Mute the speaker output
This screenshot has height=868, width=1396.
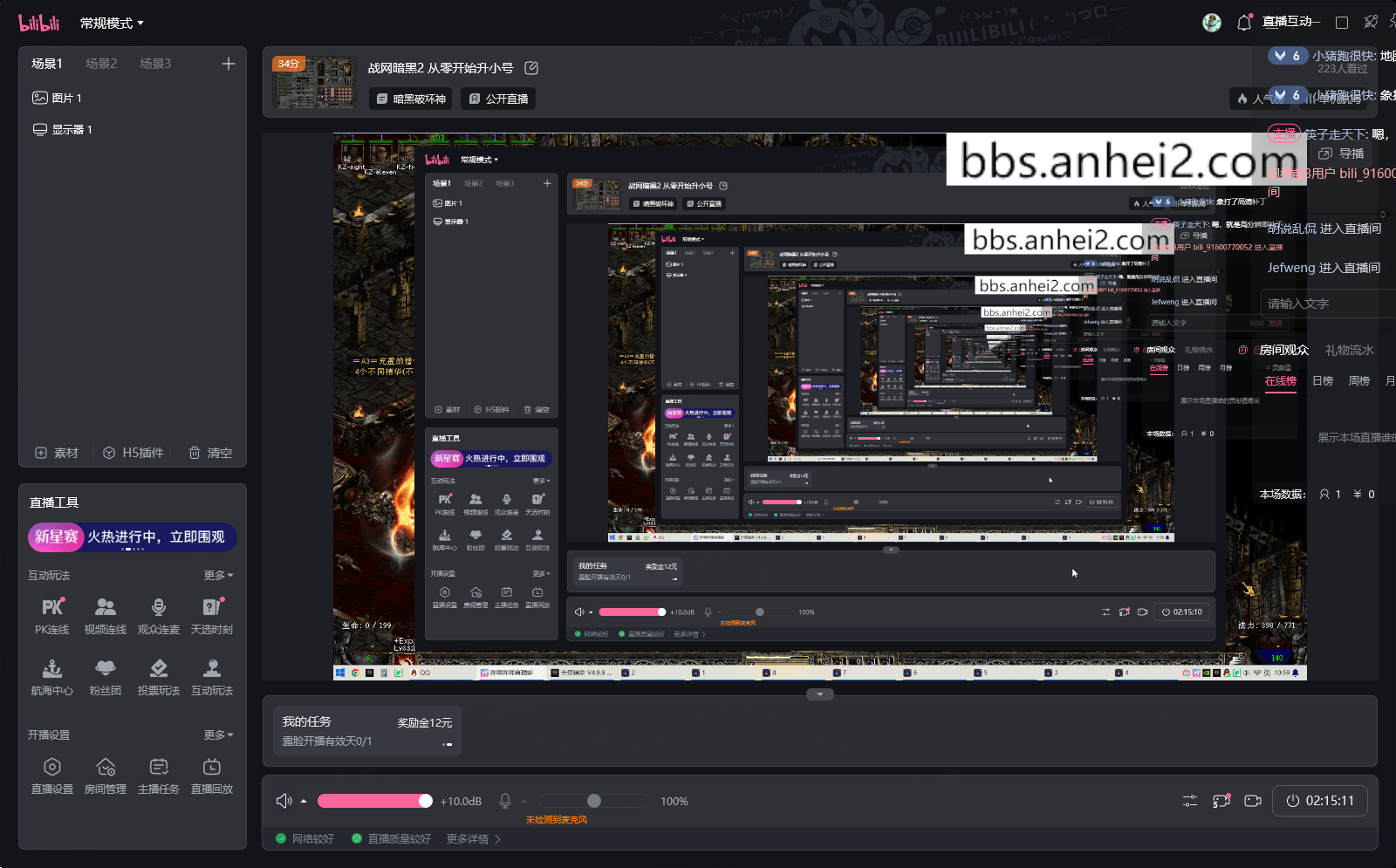click(x=284, y=801)
